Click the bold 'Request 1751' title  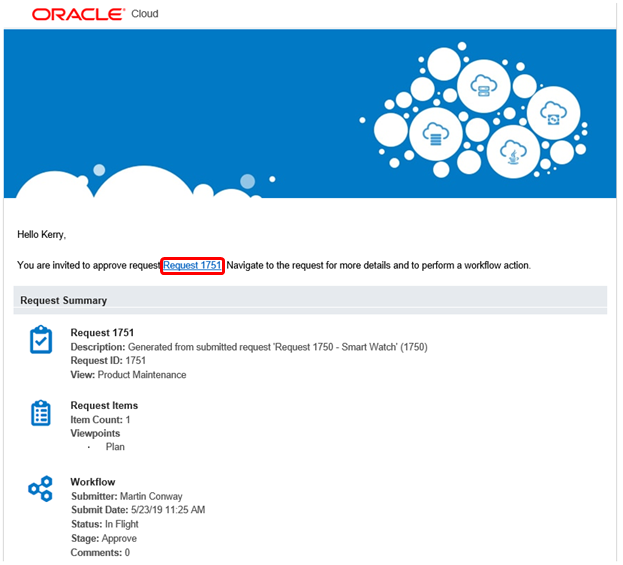102,333
